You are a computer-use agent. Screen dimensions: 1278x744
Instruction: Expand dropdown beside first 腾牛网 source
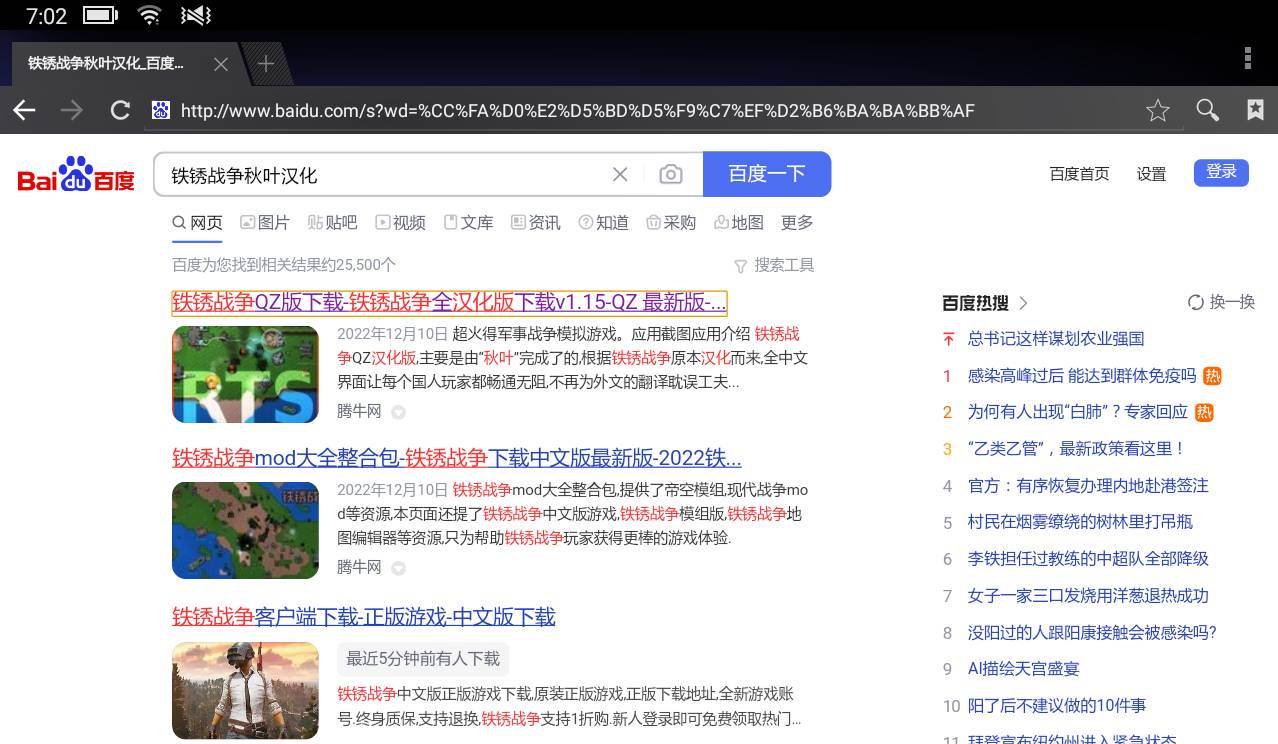398,412
